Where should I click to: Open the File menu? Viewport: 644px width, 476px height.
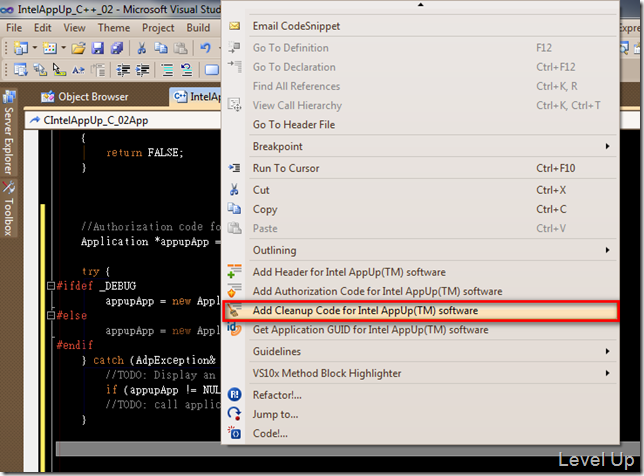click(x=14, y=28)
